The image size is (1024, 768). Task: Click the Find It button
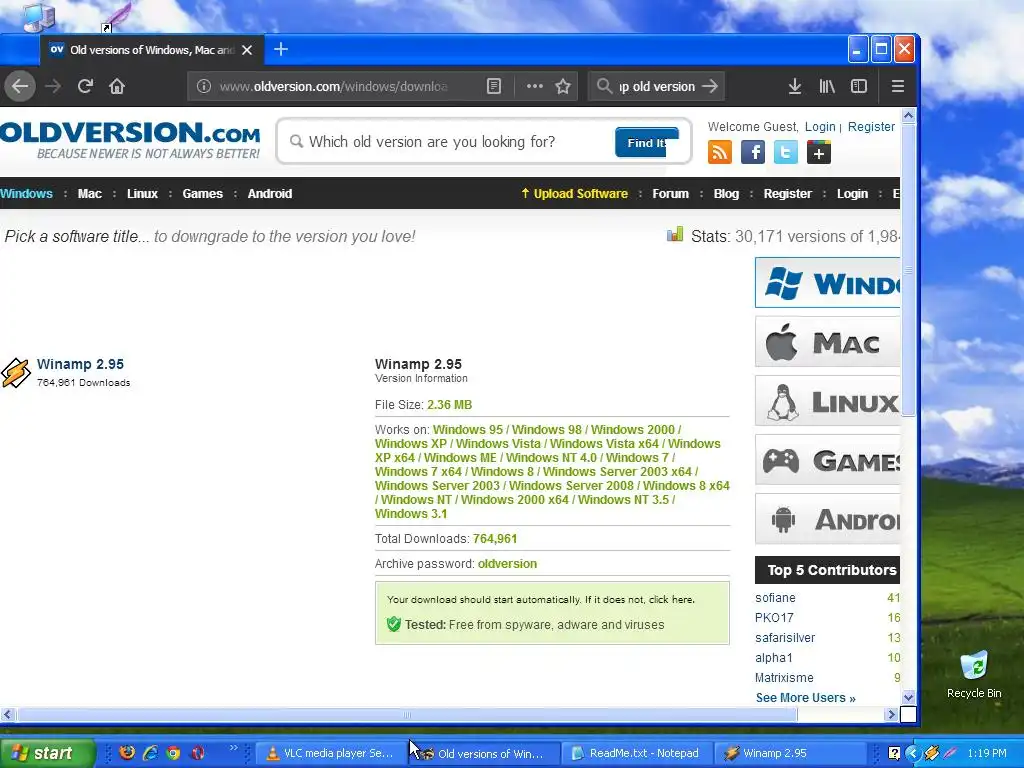647,142
